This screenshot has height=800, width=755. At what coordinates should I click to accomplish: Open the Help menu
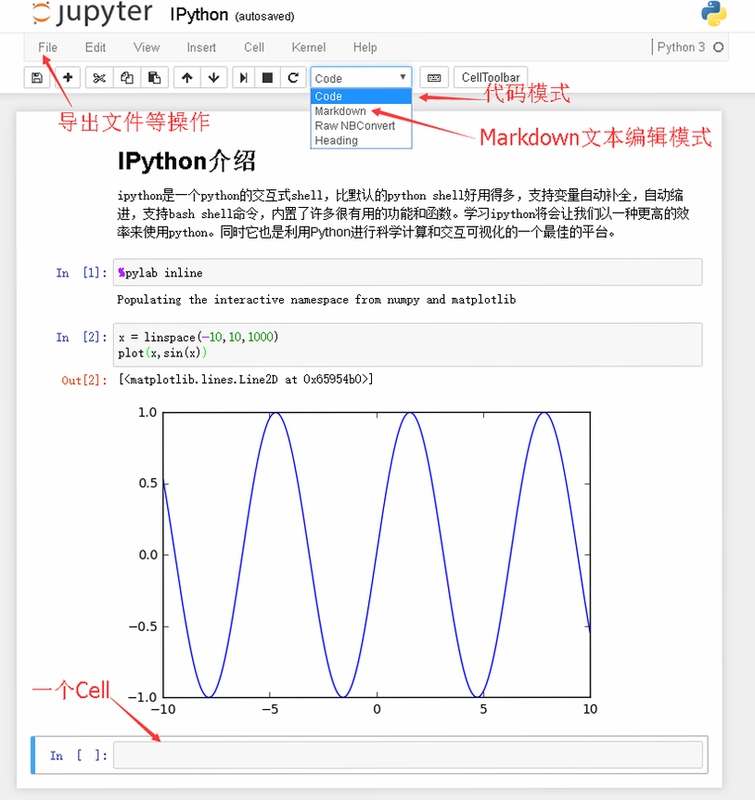[x=365, y=47]
